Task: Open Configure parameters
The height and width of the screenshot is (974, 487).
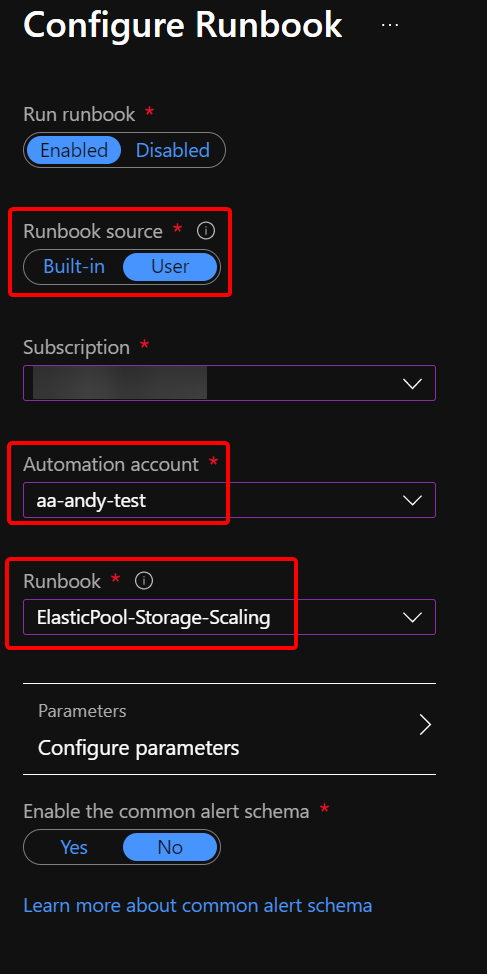Action: [229, 729]
